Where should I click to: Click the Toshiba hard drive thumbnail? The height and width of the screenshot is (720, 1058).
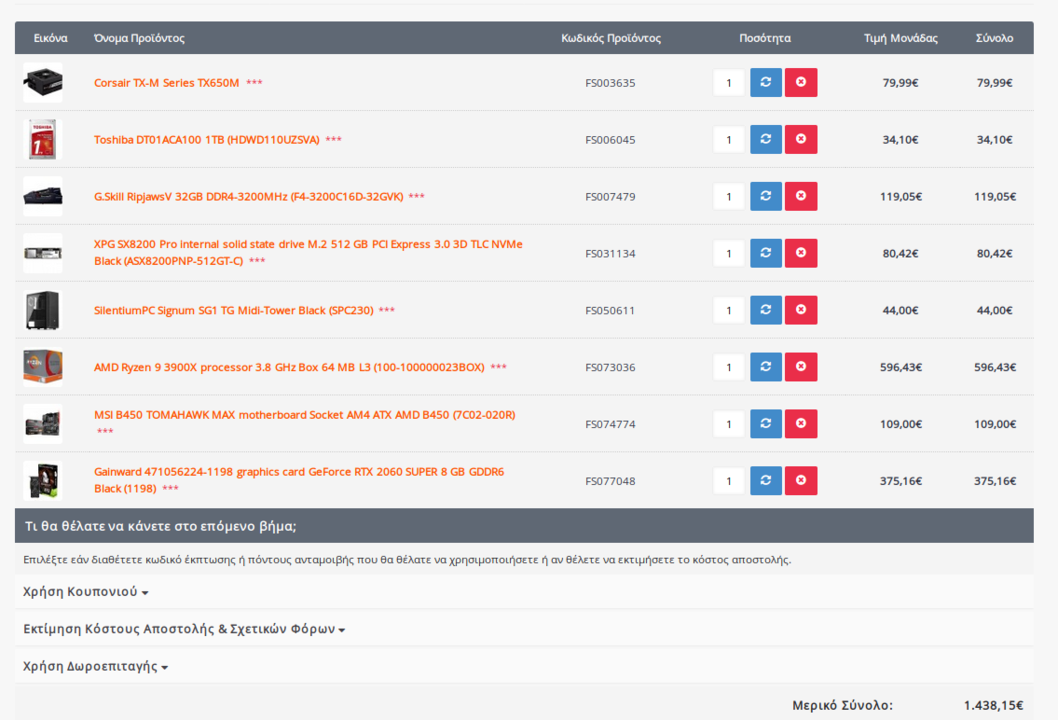tap(43, 139)
